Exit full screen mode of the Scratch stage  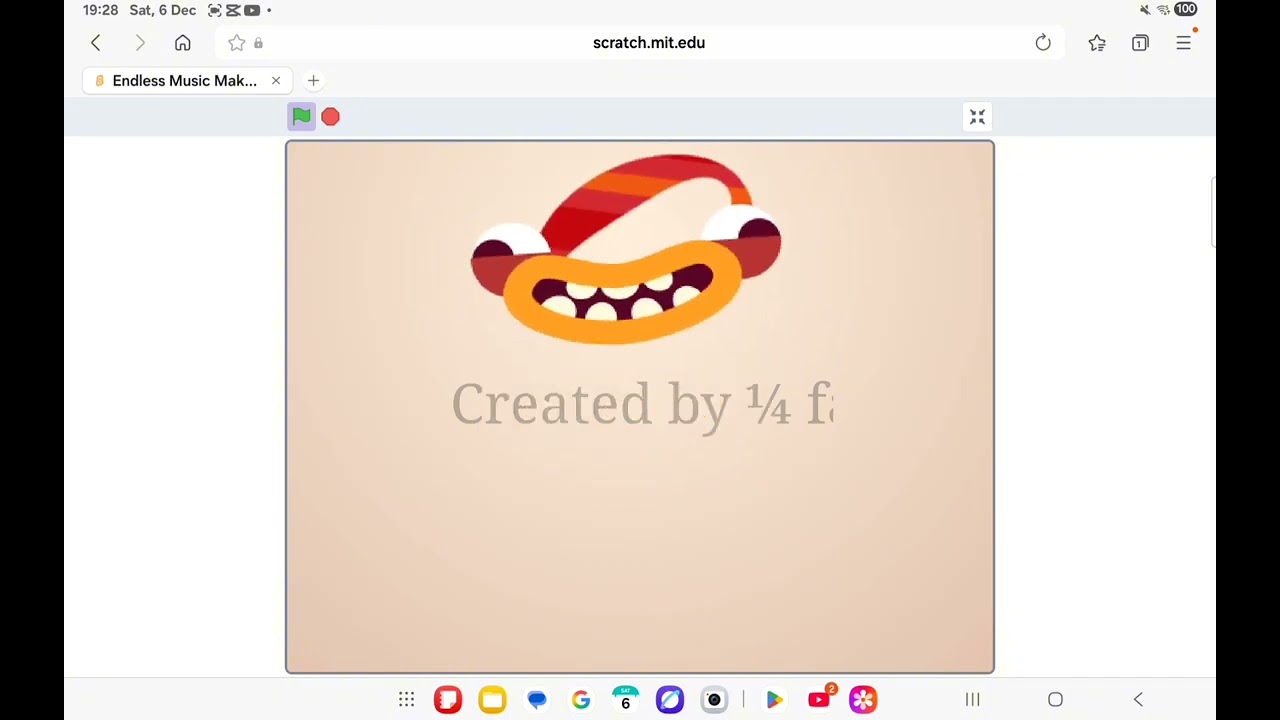977,117
